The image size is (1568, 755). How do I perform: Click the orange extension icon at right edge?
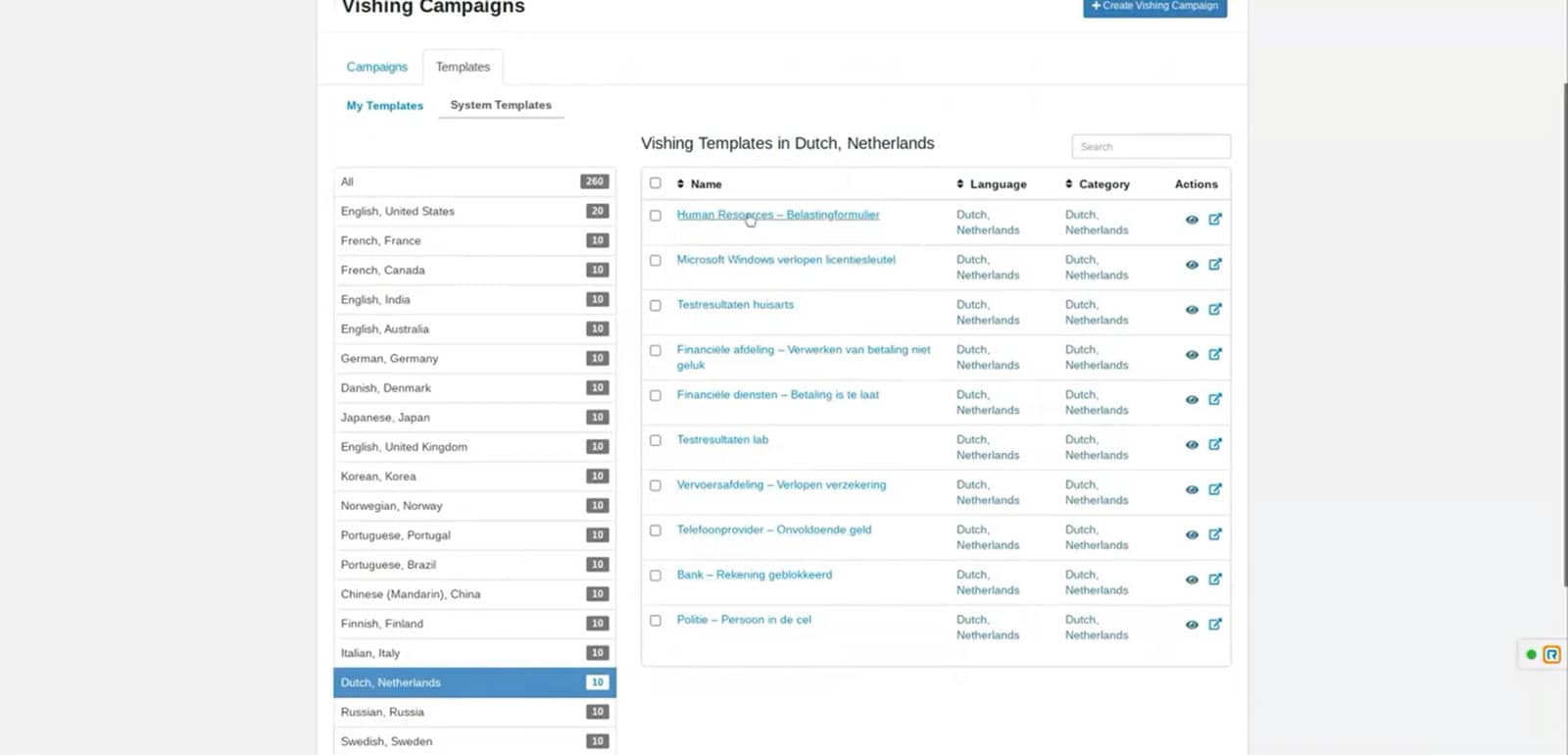pos(1551,654)
